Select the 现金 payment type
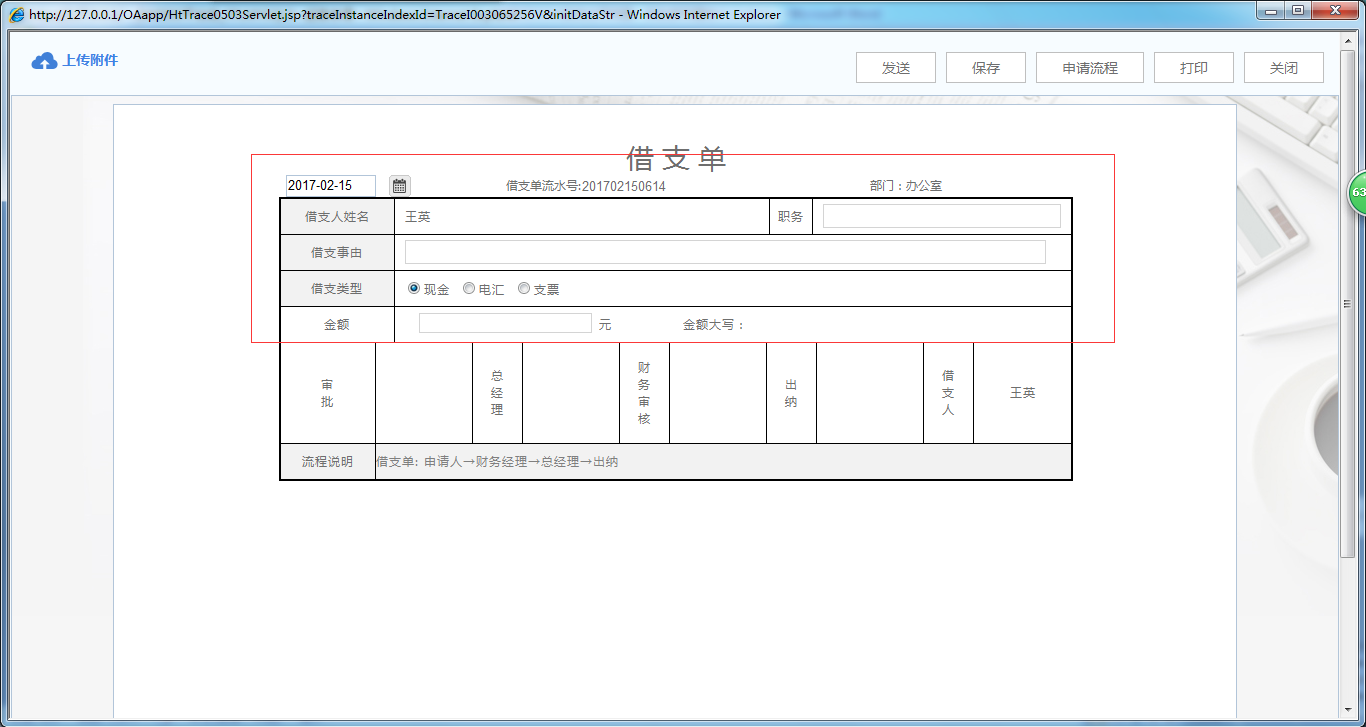This screenshot has width=1366, height=727. [412, 288]
